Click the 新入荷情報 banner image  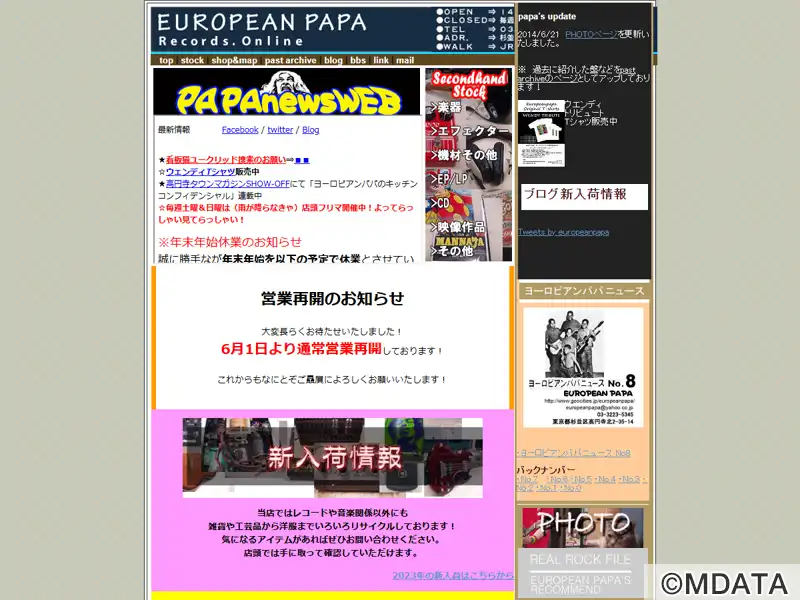333,458
